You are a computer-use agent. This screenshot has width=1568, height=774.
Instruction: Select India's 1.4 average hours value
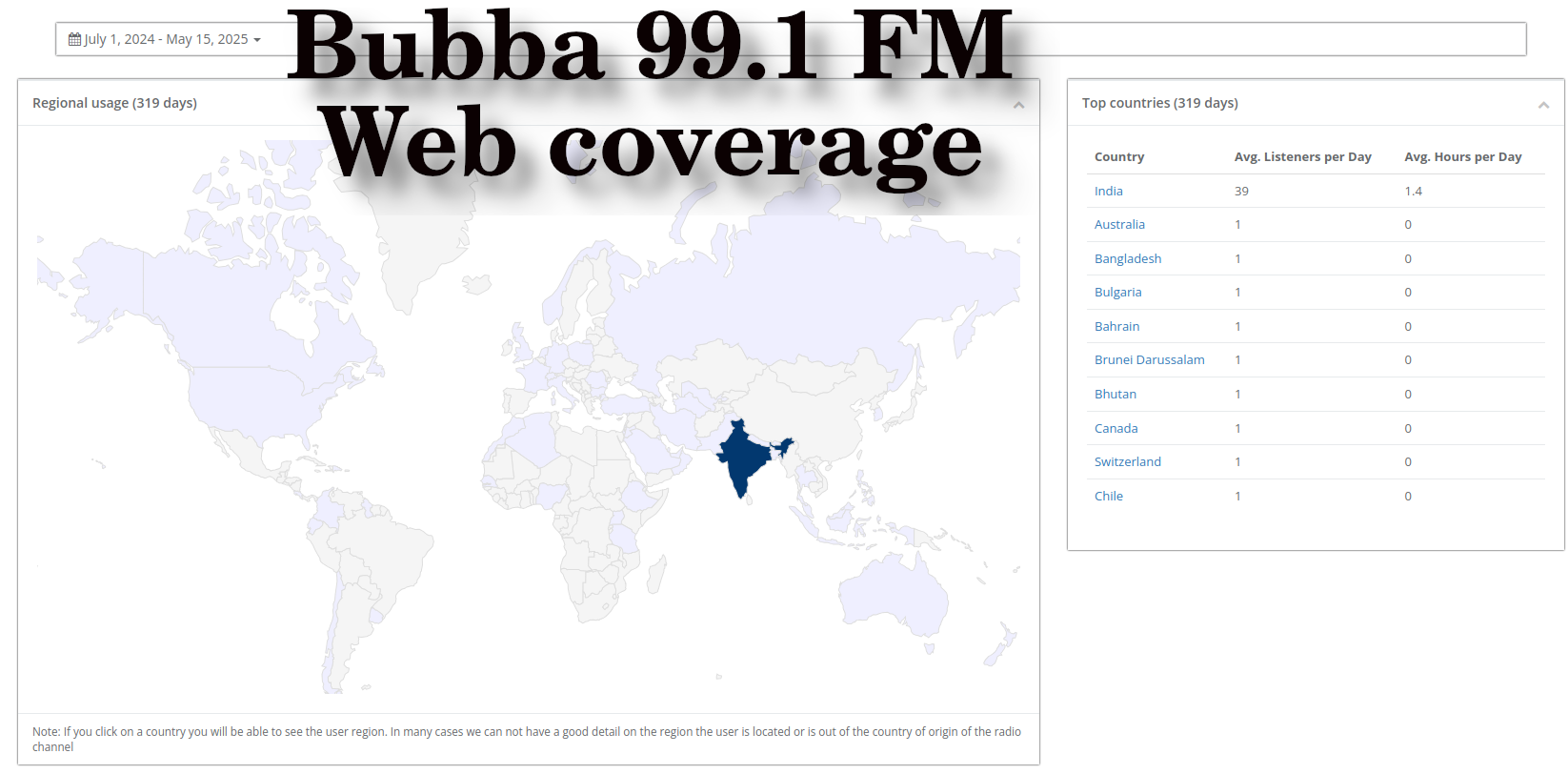point(1413,192)
